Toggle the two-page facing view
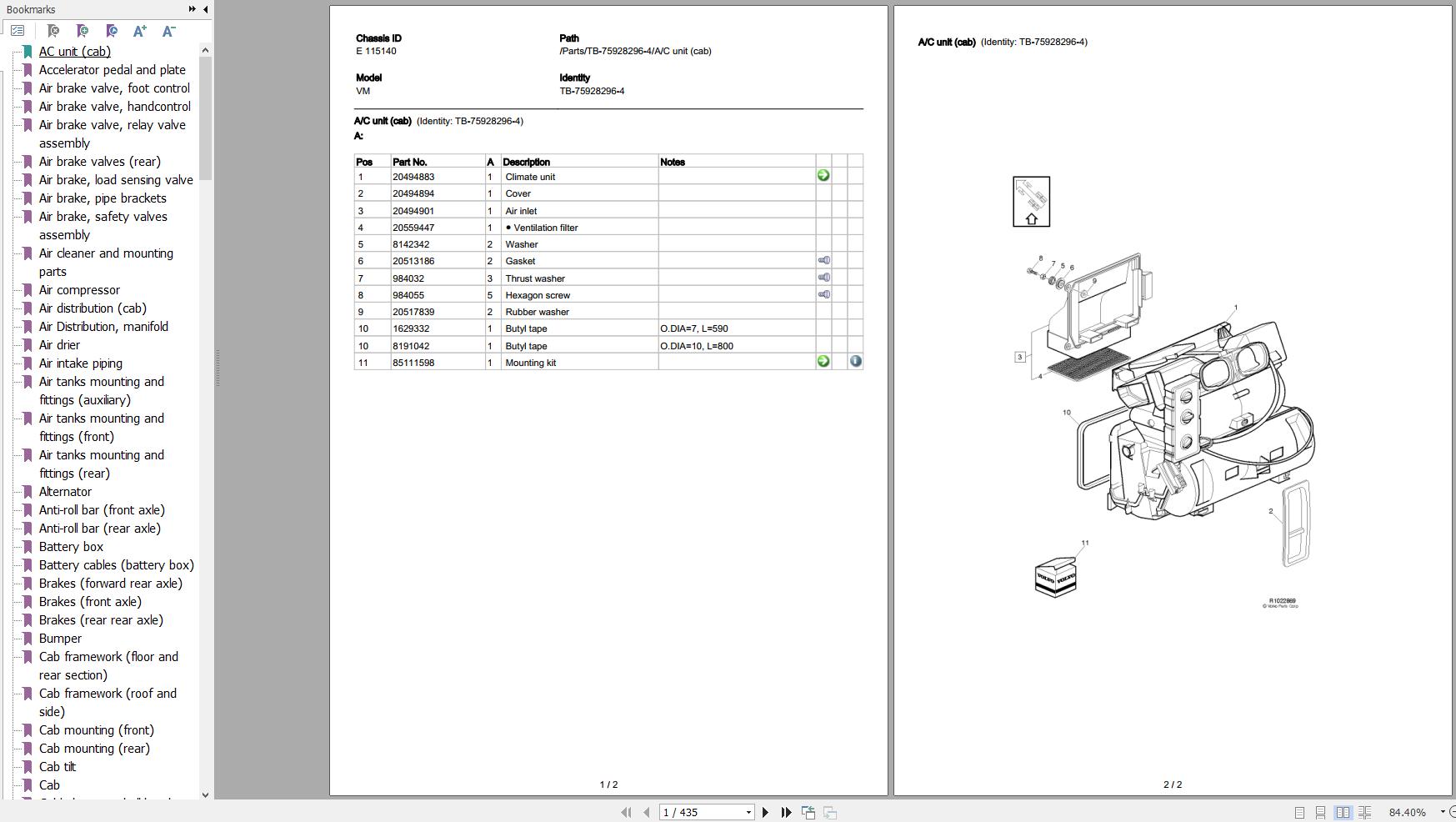 tap(1343, 812)
